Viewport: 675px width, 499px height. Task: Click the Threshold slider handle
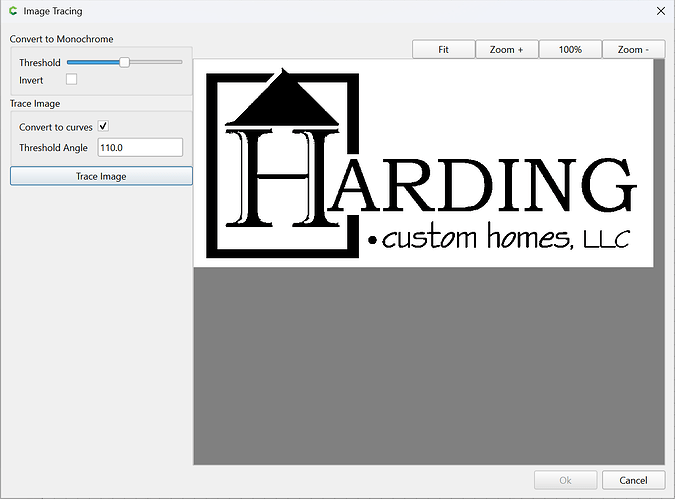click(124, 62)
